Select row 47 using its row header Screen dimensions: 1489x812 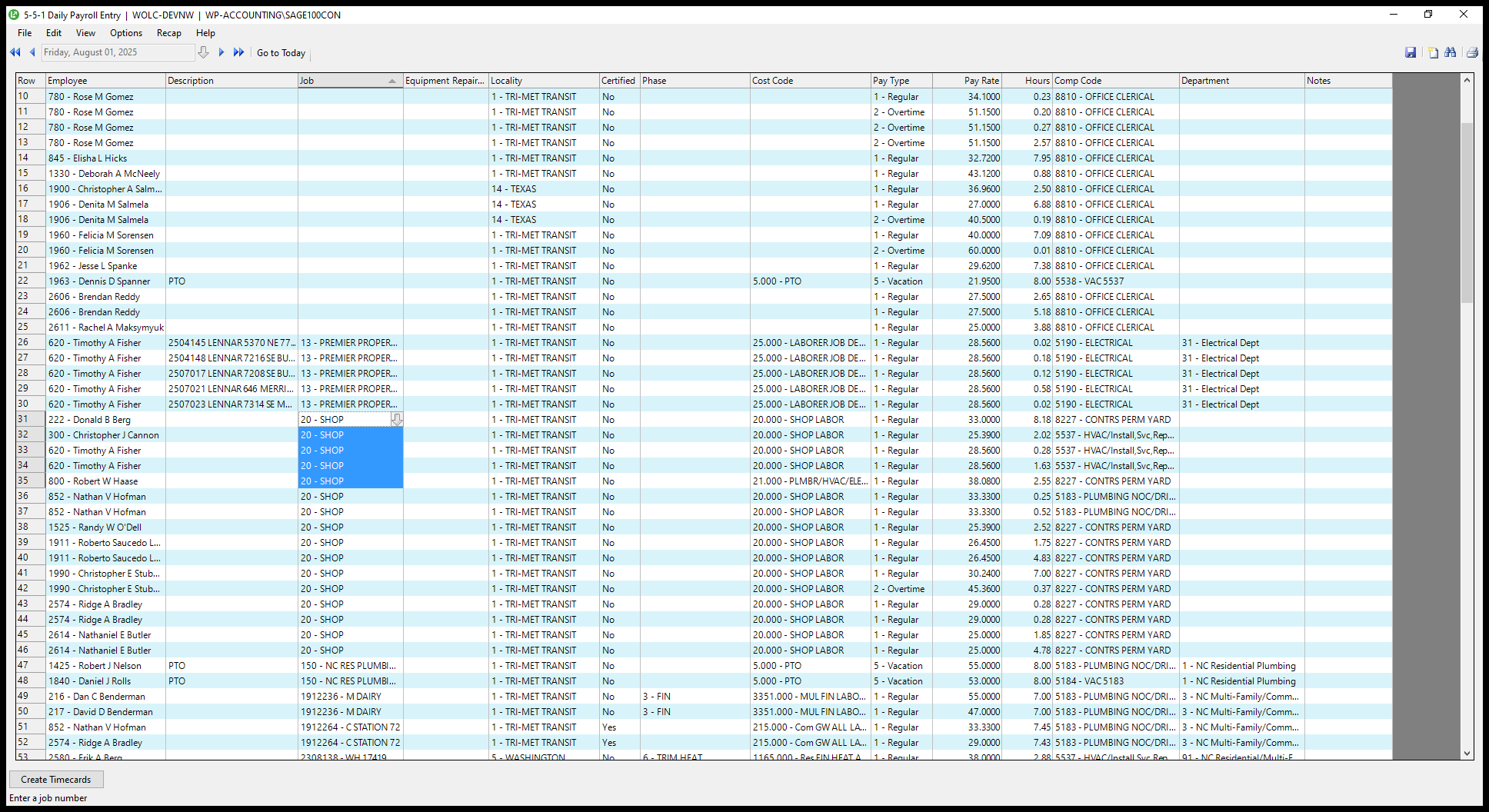[24, 665]
